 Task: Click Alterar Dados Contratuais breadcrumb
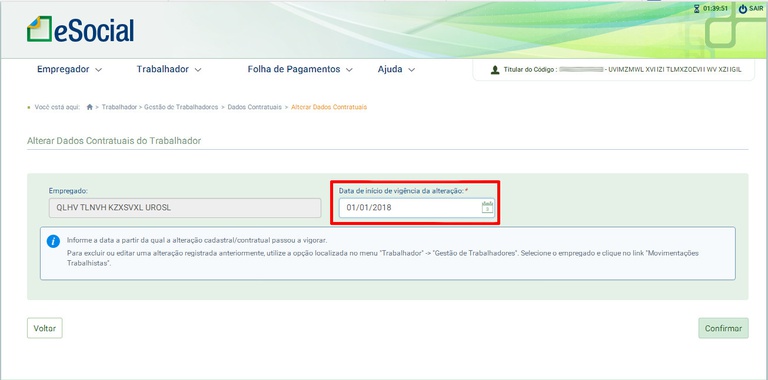[329, 107]
